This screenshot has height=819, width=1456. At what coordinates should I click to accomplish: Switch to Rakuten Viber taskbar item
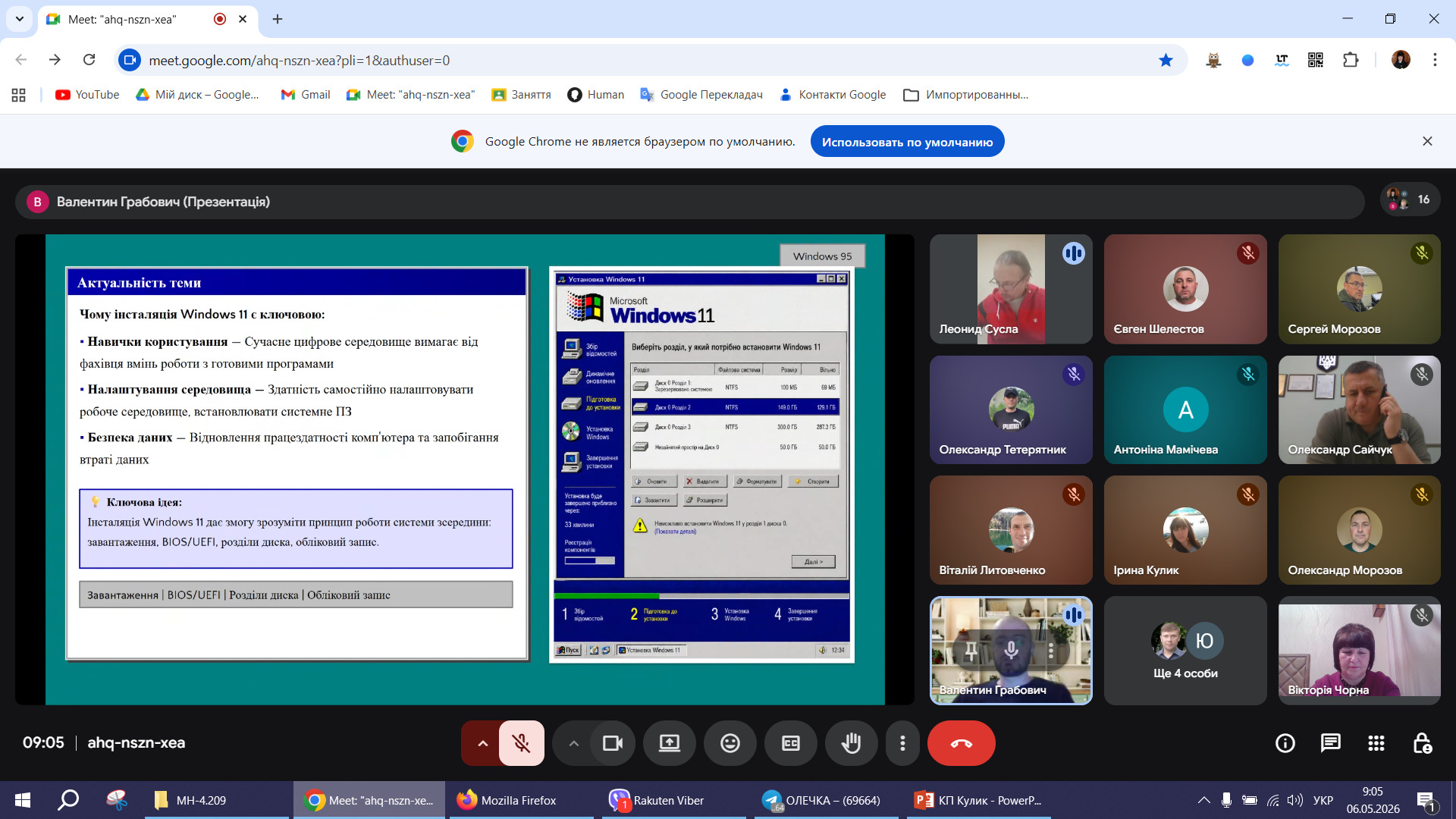pos(673,800)
